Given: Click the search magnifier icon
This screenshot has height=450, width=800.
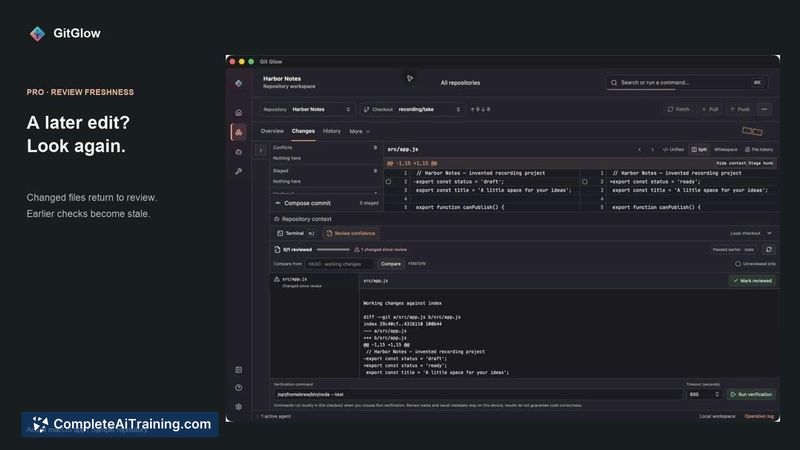Looking at the screenshot, I should pyautogui.click(x=614, y=83).
